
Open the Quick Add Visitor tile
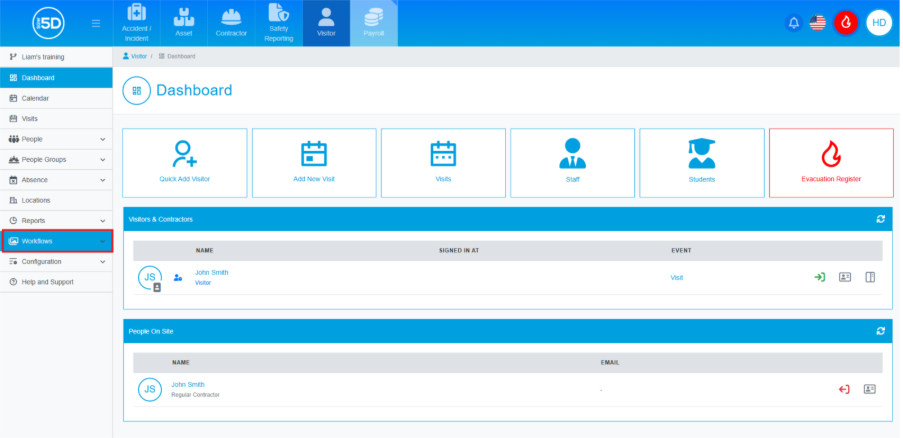click(x=184, y=162)
